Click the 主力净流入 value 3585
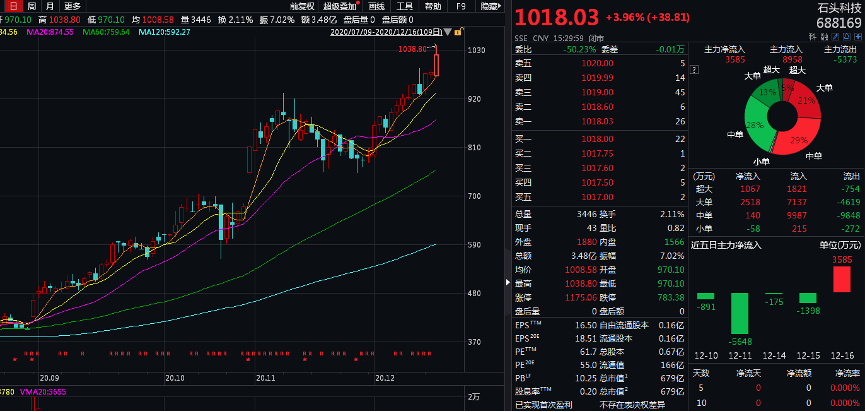 [735, 60]
